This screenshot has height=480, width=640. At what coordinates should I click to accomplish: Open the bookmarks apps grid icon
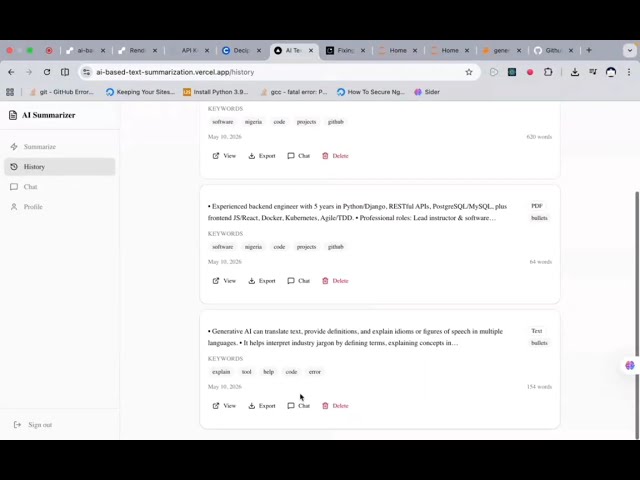pyautogui.click(x=10, y=92)
